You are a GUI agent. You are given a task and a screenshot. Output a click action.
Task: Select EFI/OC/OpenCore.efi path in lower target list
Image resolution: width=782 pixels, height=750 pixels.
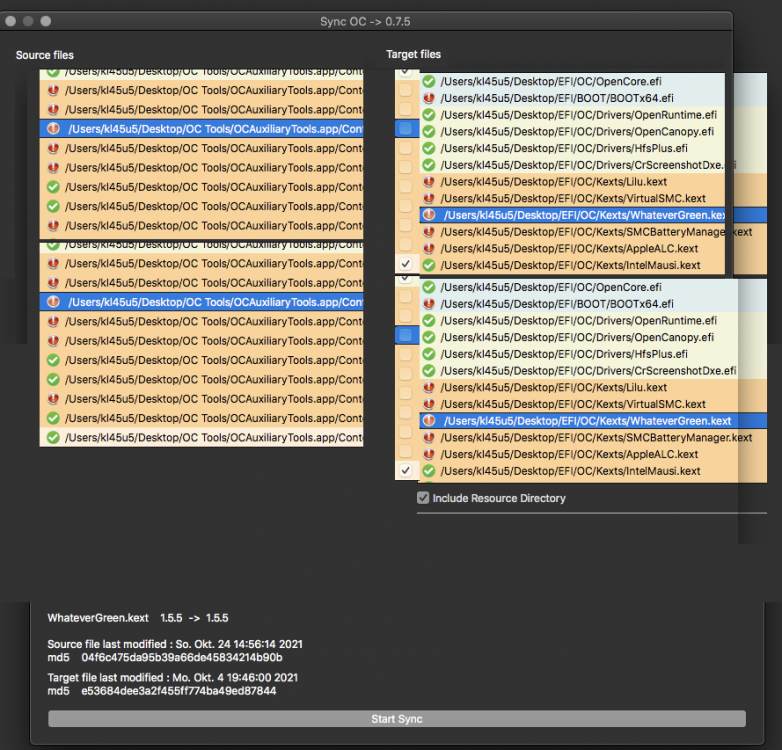point(551,287)
